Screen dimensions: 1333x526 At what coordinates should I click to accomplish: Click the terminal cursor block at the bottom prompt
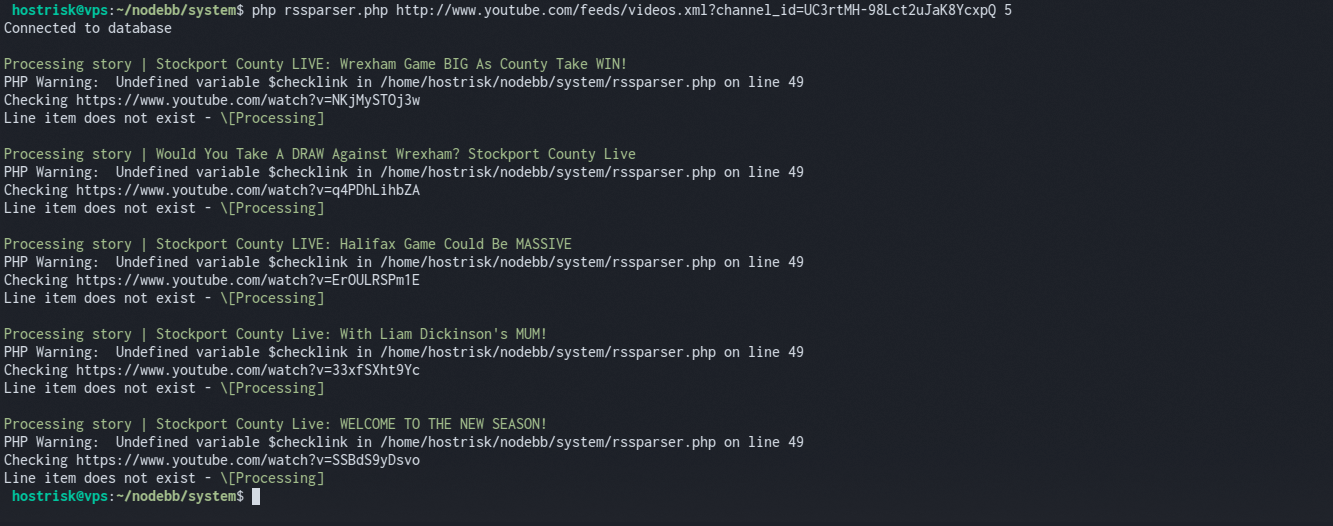coord(256,496)
